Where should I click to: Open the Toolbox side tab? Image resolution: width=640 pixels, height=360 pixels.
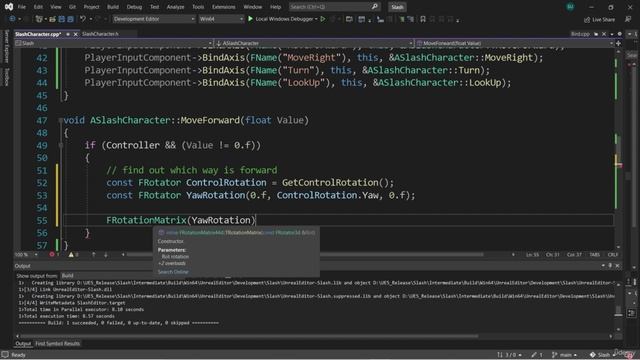6,77
